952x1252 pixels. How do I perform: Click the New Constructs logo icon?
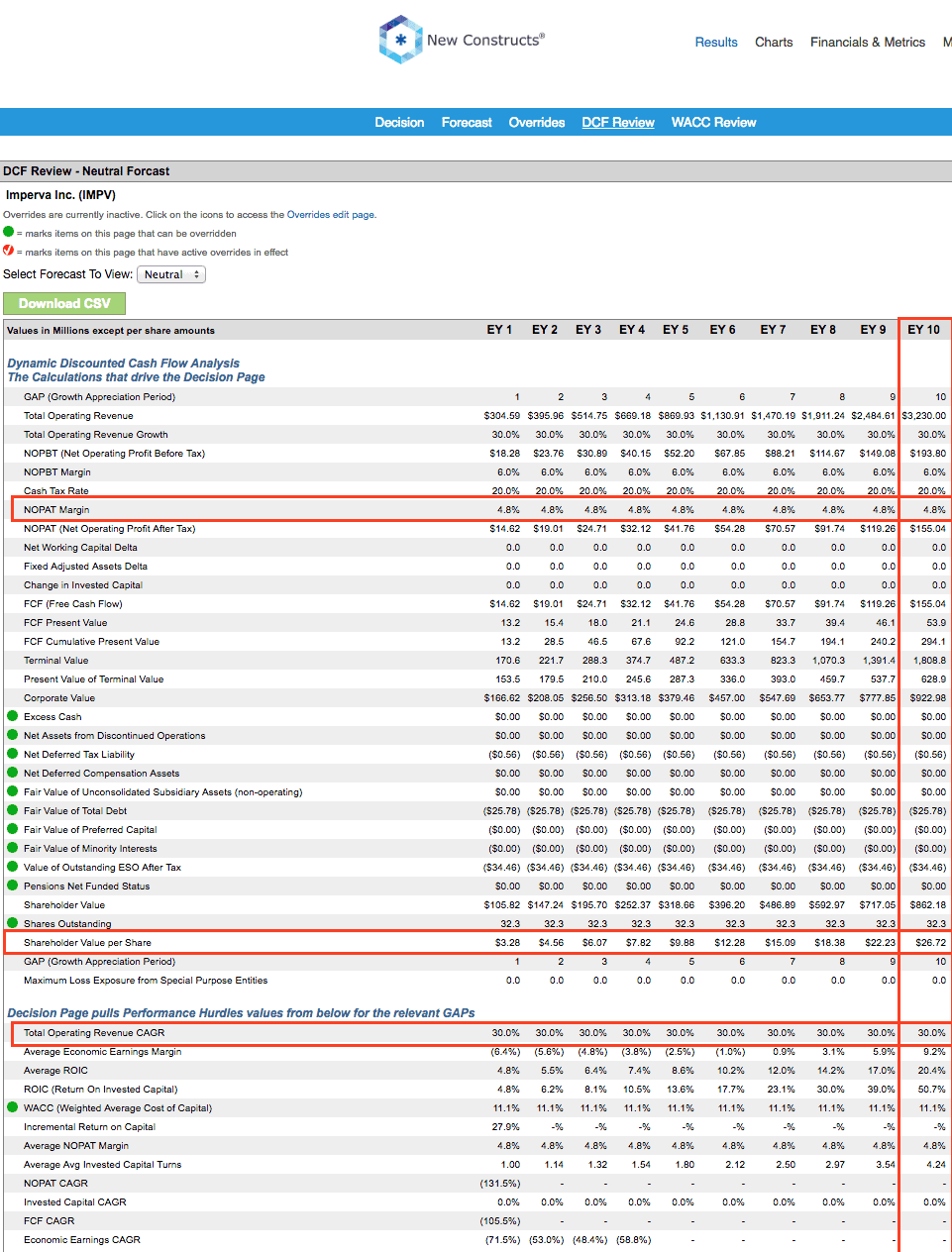(401, 40)
